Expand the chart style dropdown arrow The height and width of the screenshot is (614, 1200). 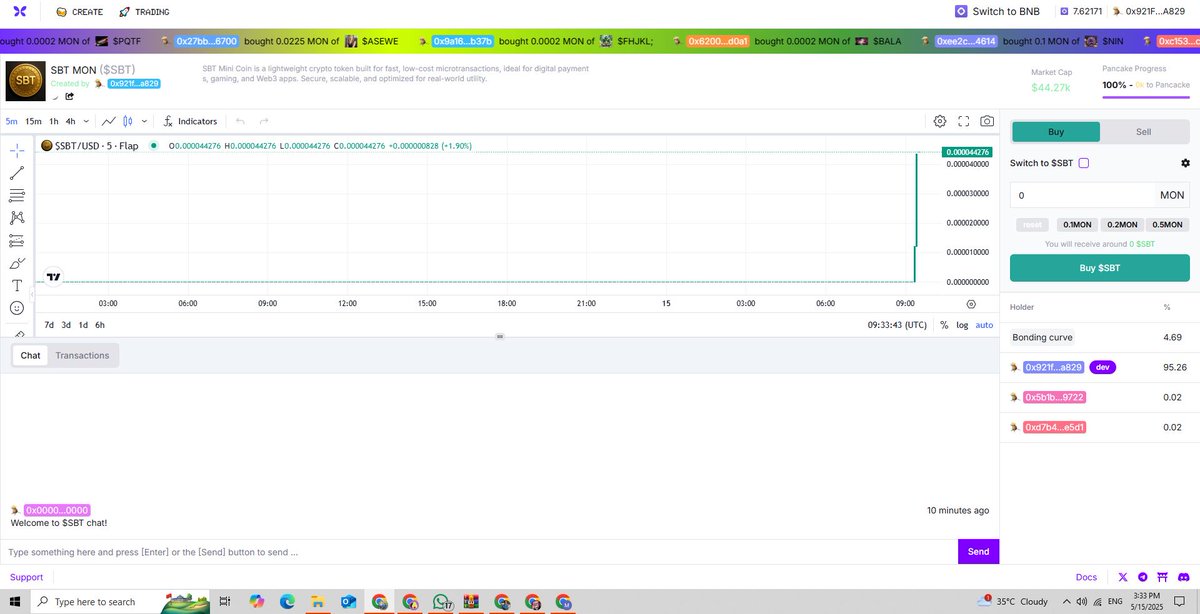144,121
